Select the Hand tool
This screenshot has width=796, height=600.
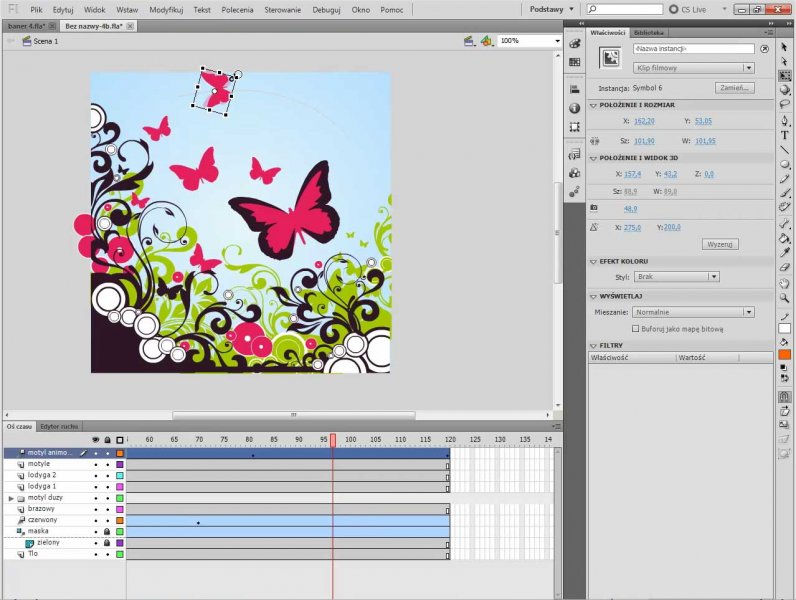click(785, 283)
